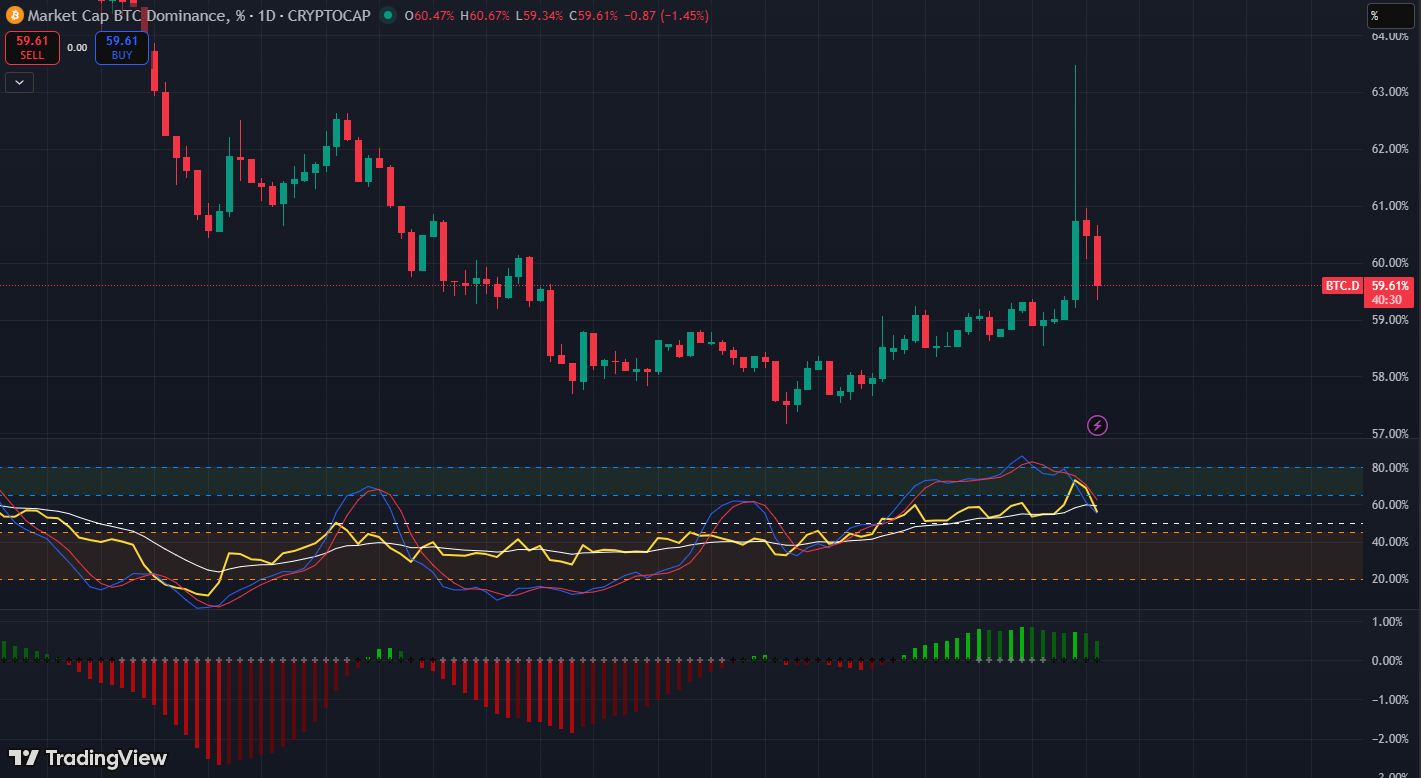Click the 80.00% oscillator scale label
1421x778 pixels.
pyautogui.click(x=1390, y=468)
